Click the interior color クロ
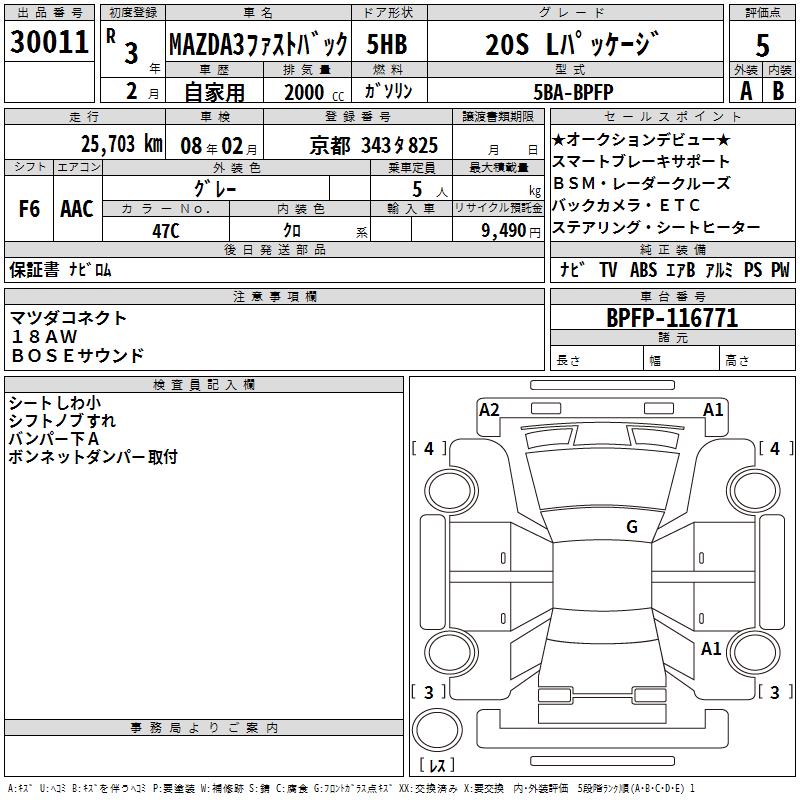Viewport: 800px width, 800px height. pyautogui.click(x=292, y=231)
